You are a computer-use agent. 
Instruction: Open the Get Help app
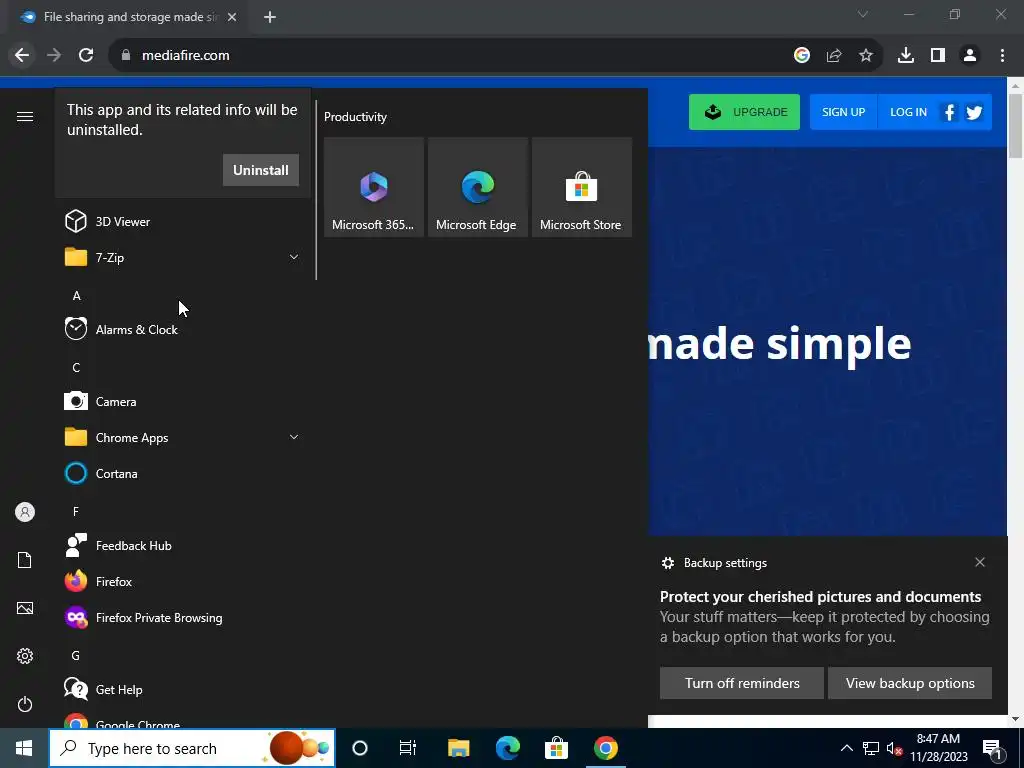[x=183, y=689]
